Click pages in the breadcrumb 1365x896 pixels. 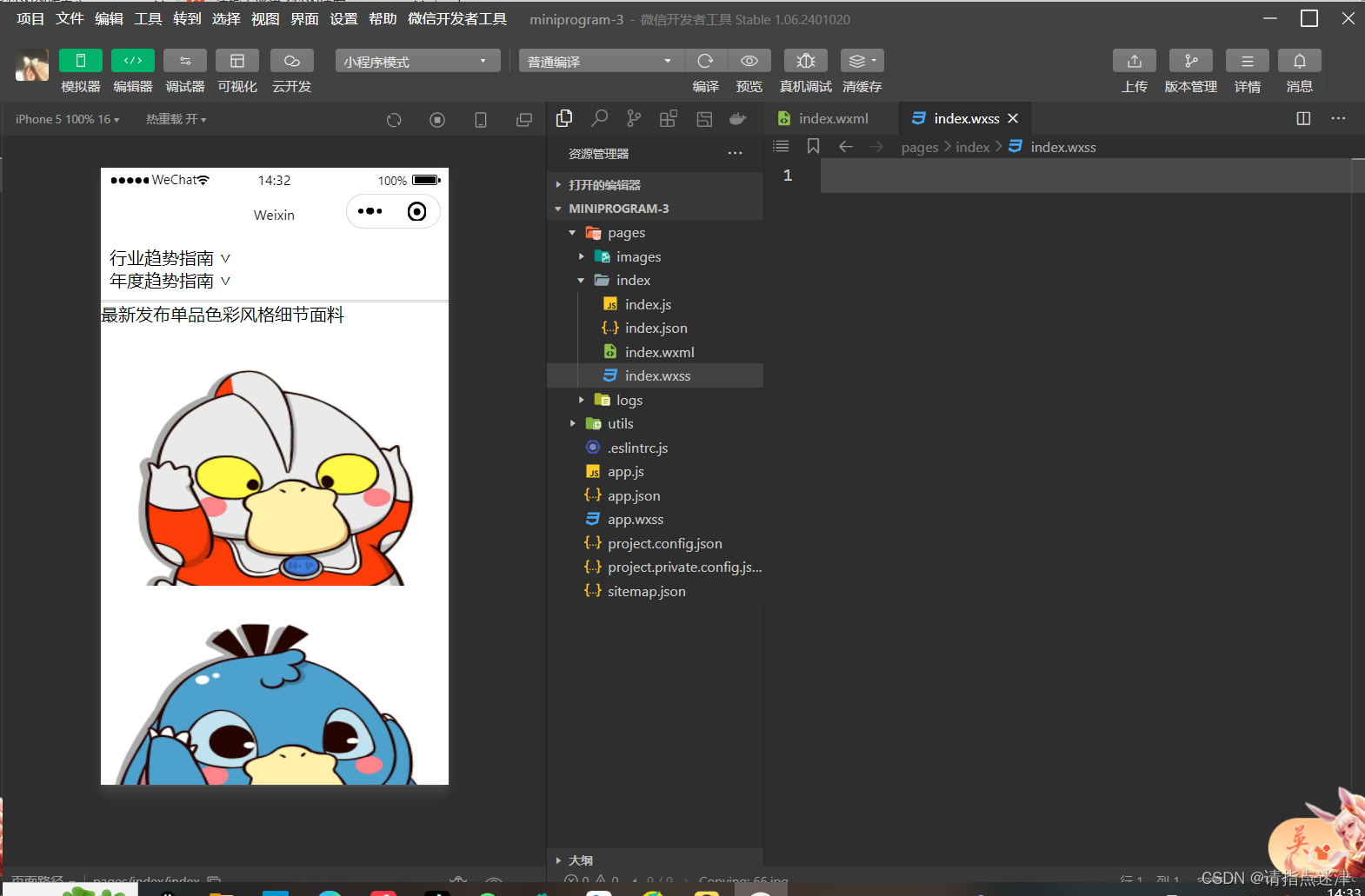coord(920,147)
